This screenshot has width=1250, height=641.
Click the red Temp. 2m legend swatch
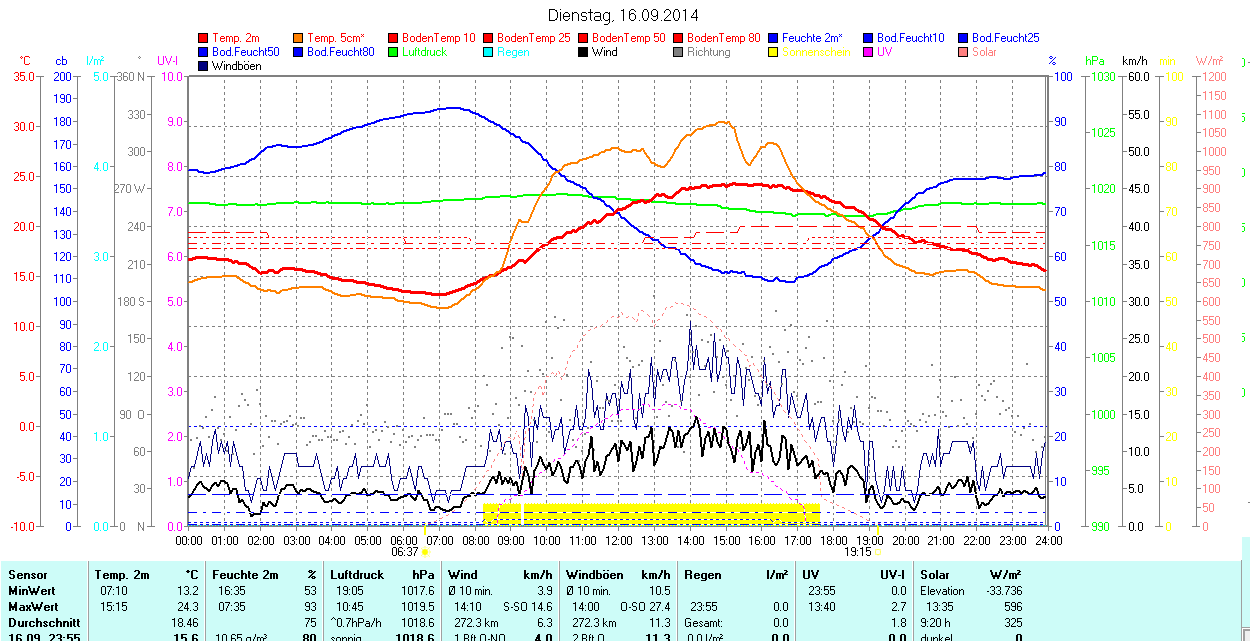click(x=204, y=38)
